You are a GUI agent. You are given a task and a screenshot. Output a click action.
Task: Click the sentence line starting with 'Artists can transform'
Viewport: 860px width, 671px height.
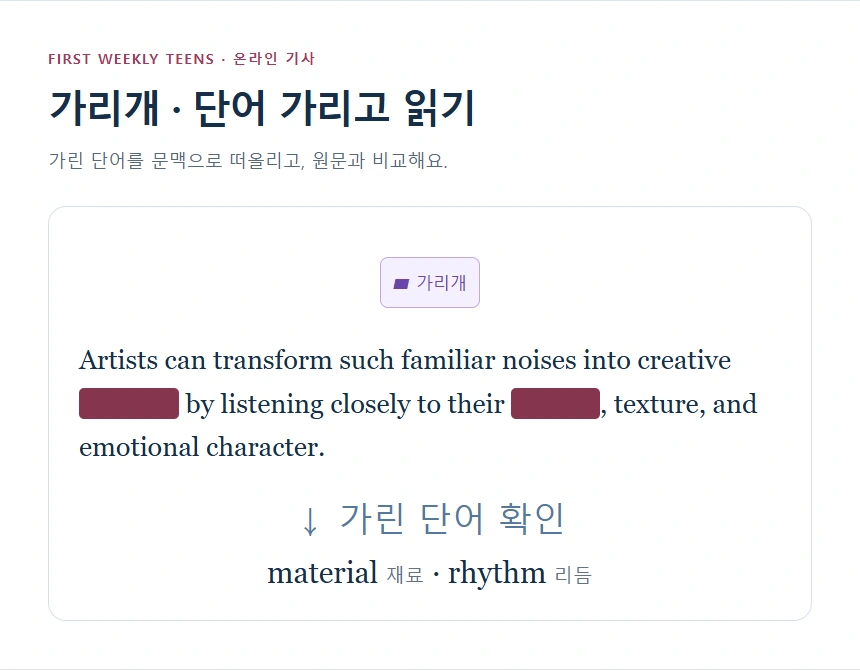pos(405,360)
